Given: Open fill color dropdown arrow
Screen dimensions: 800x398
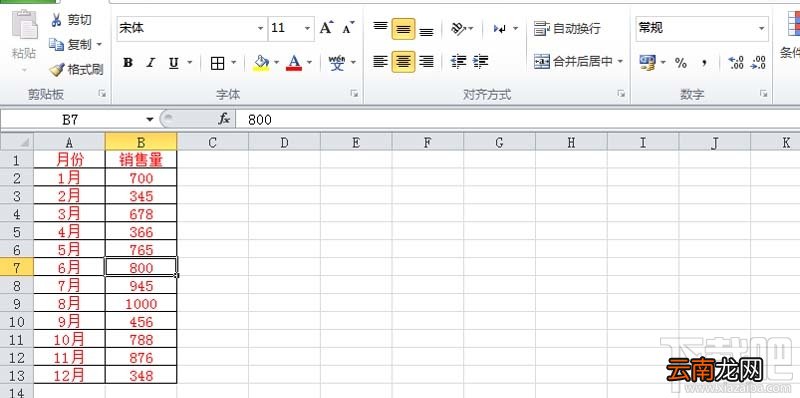Looking at the screenshot, I should [277, 63].
